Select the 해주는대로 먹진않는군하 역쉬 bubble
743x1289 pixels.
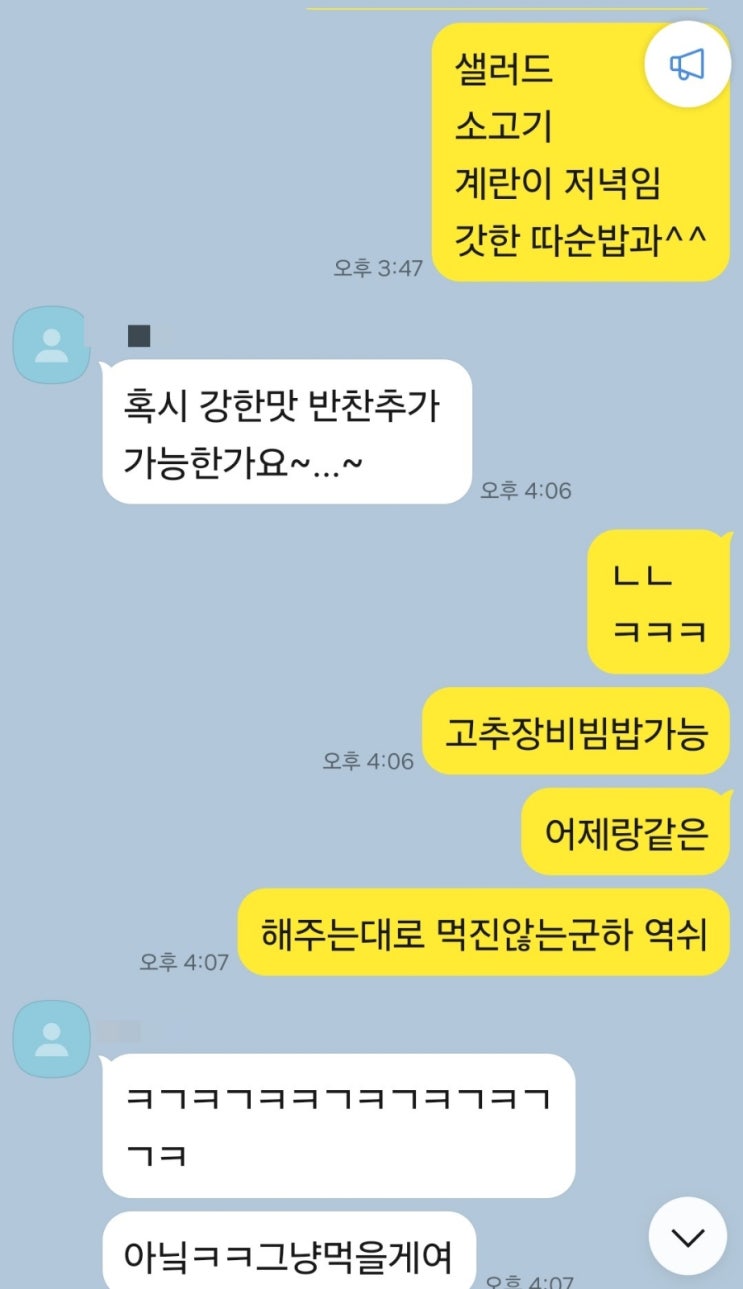point(484,932)
